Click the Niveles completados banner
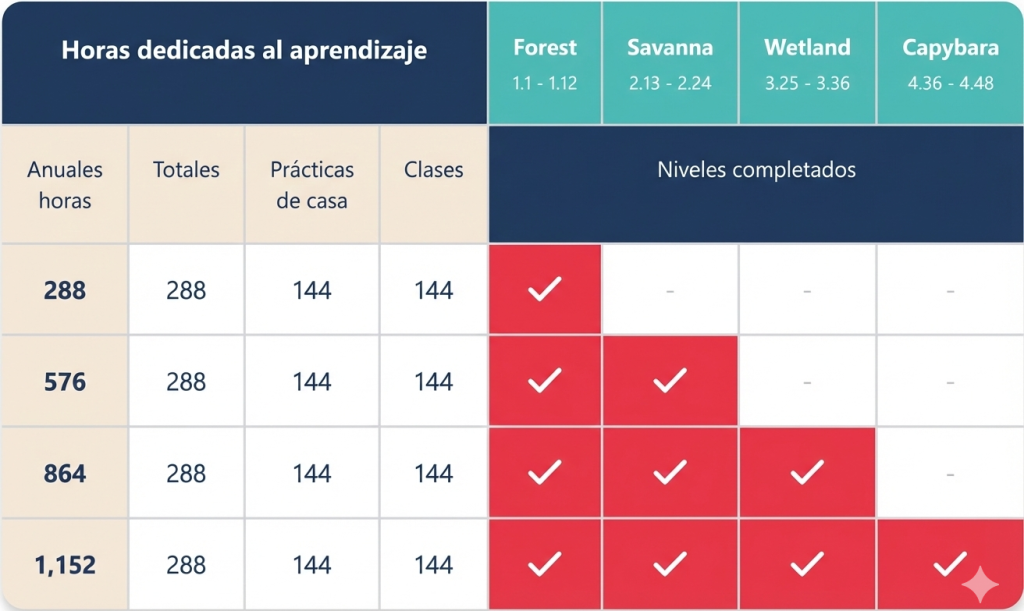 (756, 184)
